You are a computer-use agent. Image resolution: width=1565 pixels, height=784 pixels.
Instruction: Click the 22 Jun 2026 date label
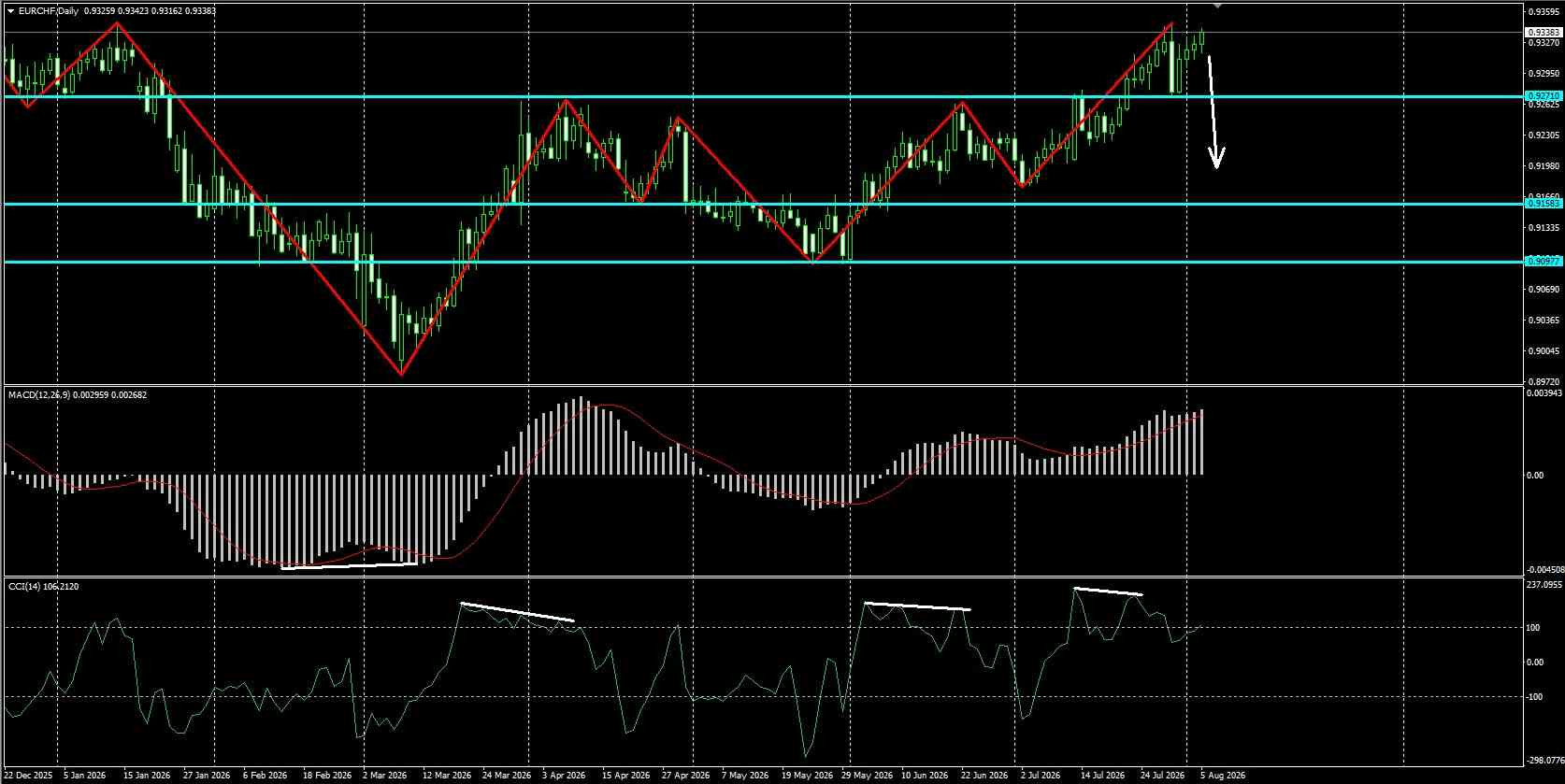(x=984, y=776)
